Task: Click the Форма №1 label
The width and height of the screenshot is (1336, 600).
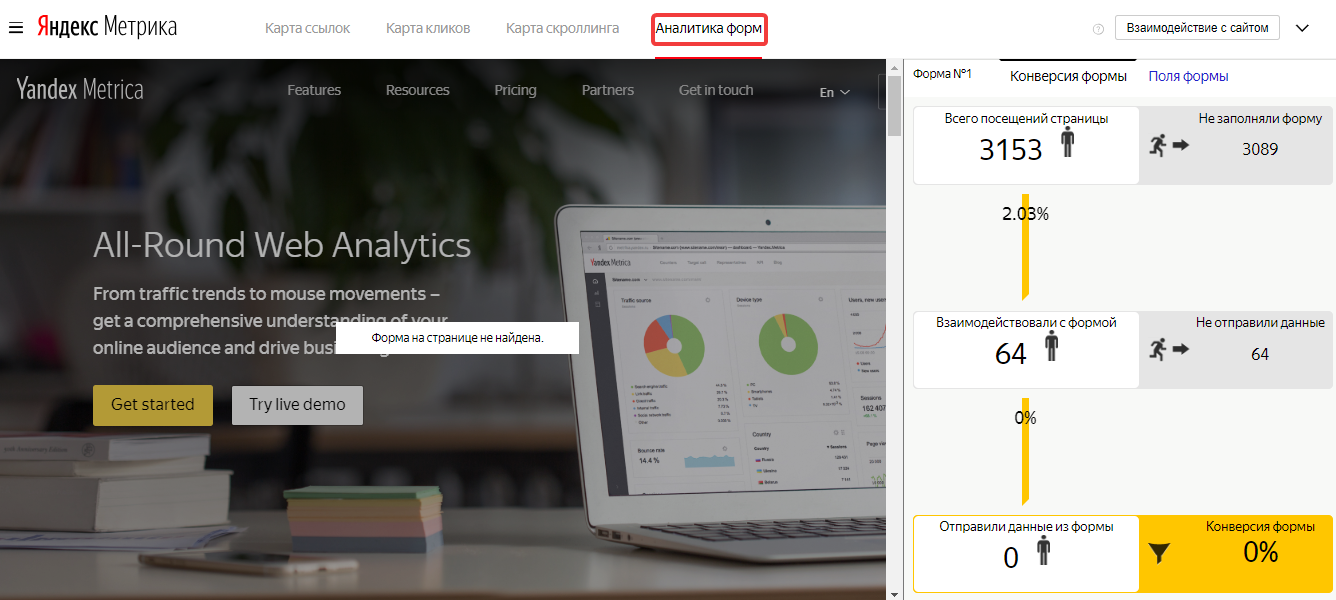Action: pyautogui.click(x=942, y=74)
